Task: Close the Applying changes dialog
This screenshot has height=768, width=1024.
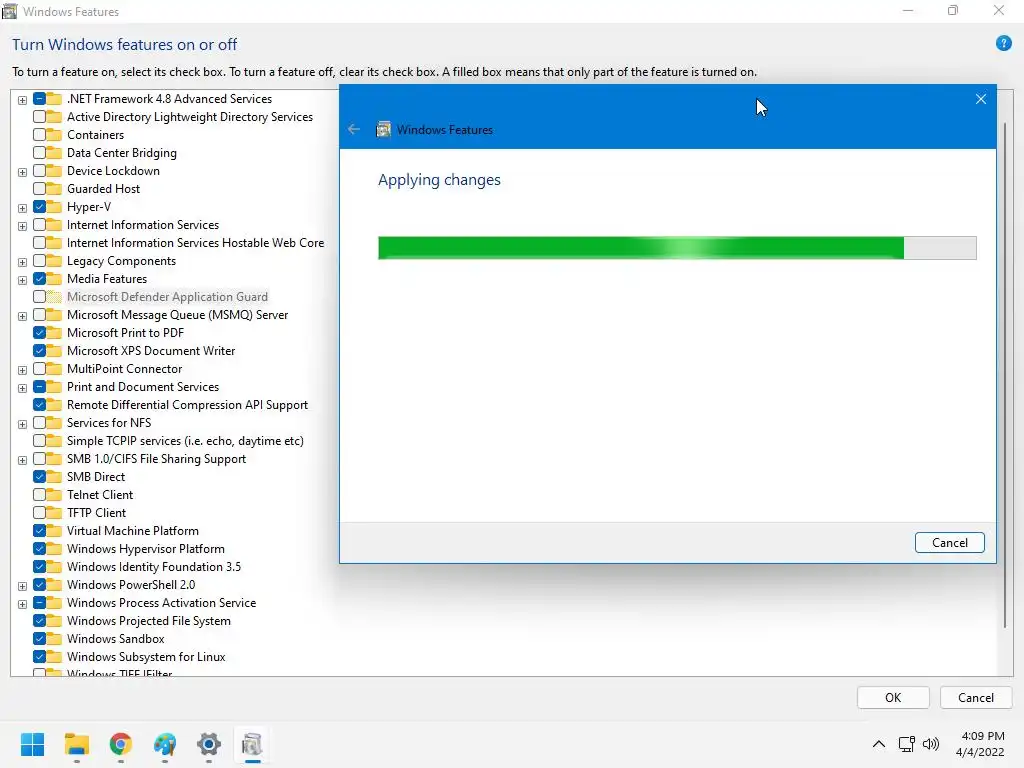Action: [980, 99]
